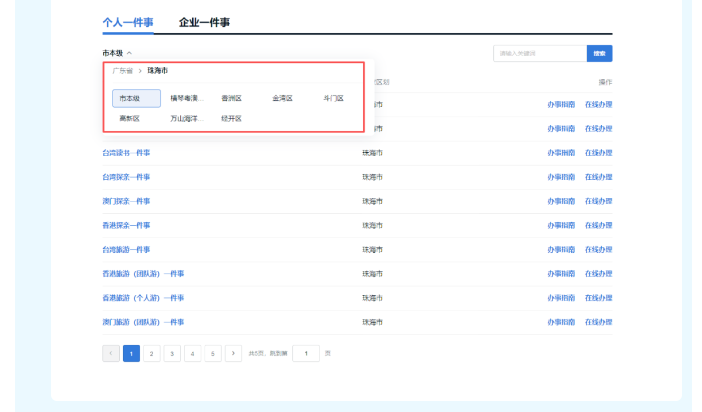Click 办事指南 for 台湾旅游一件事

coord(561,249)
